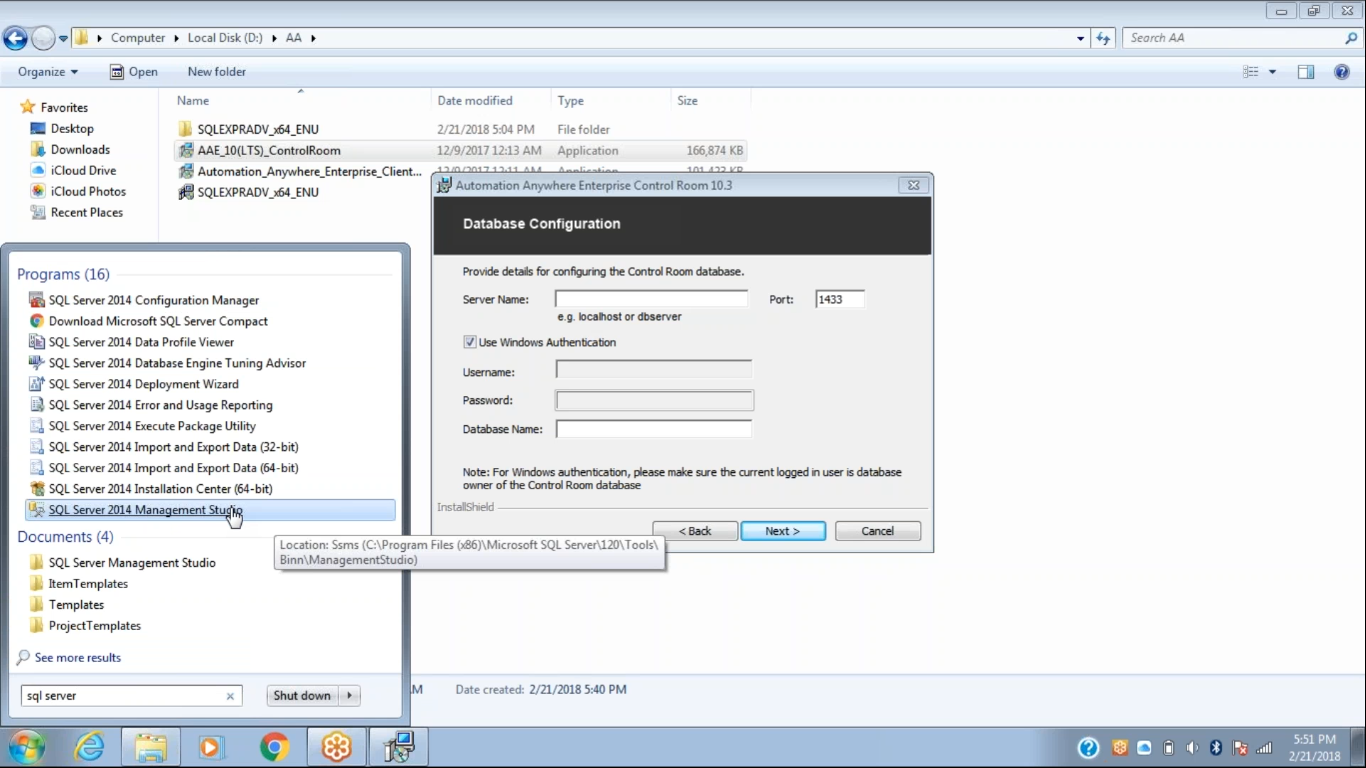Cancel the Control Room installer
Screen dimensions: 1366x768
point(878,531)
